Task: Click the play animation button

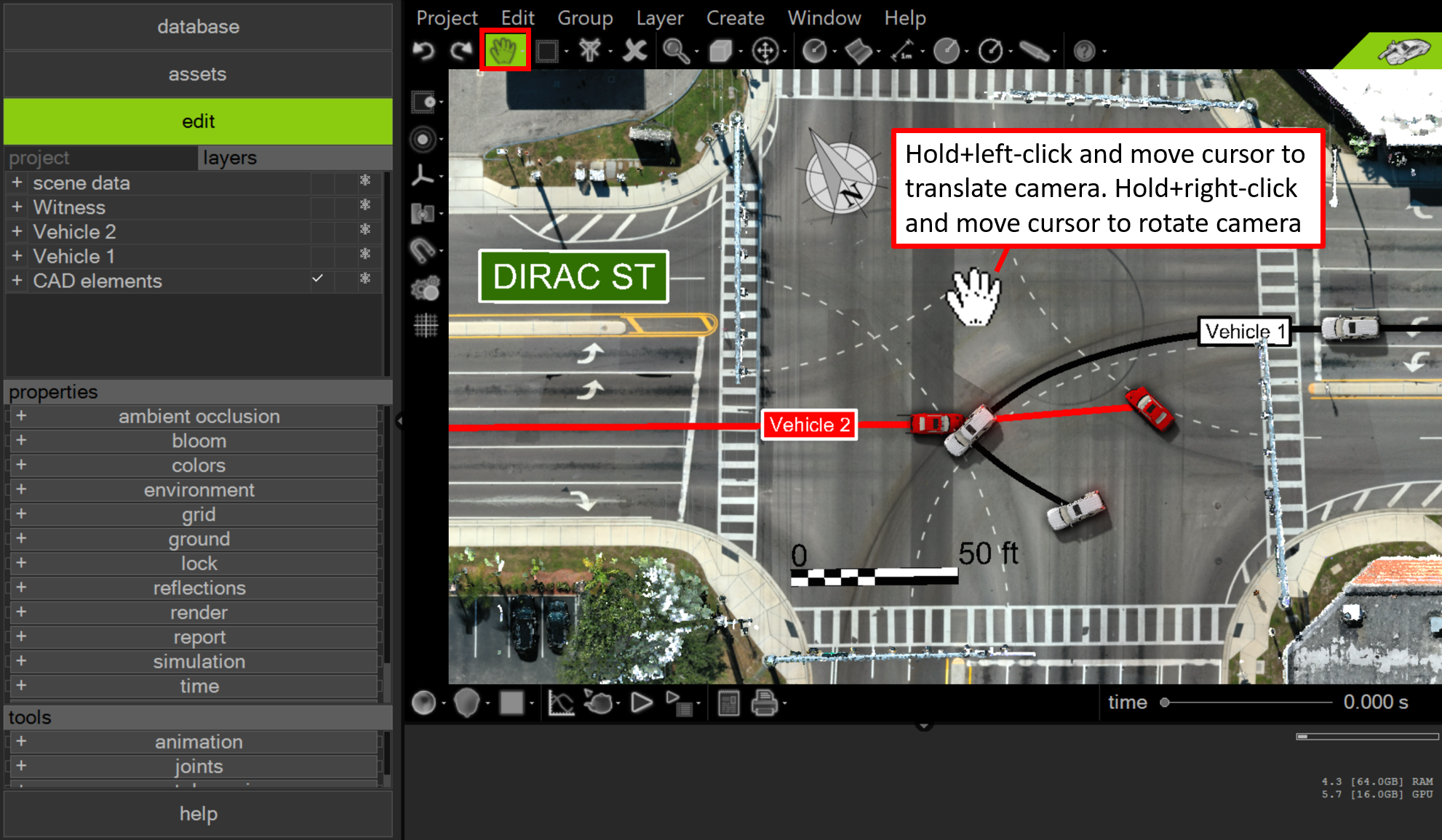Action: (641, 703)
